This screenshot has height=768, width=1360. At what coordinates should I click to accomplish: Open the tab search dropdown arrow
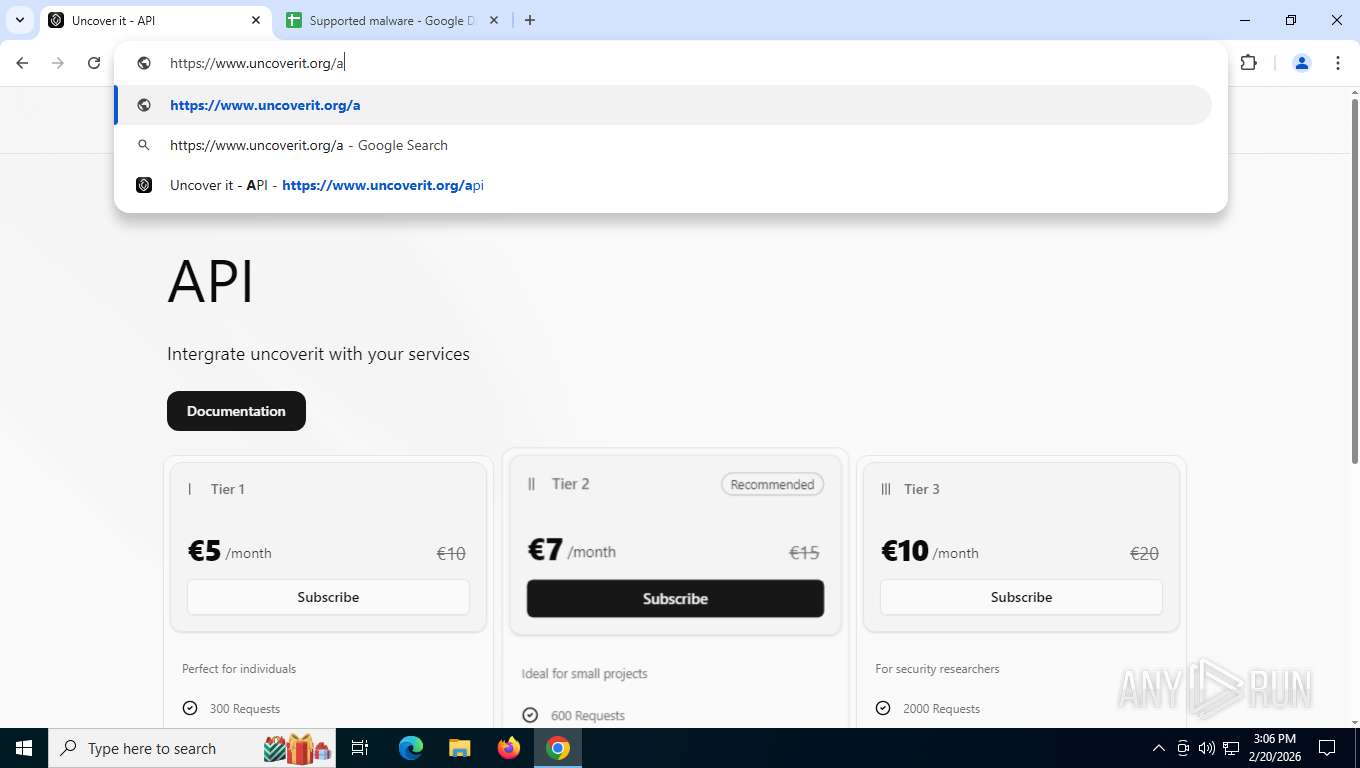(19, 20)
